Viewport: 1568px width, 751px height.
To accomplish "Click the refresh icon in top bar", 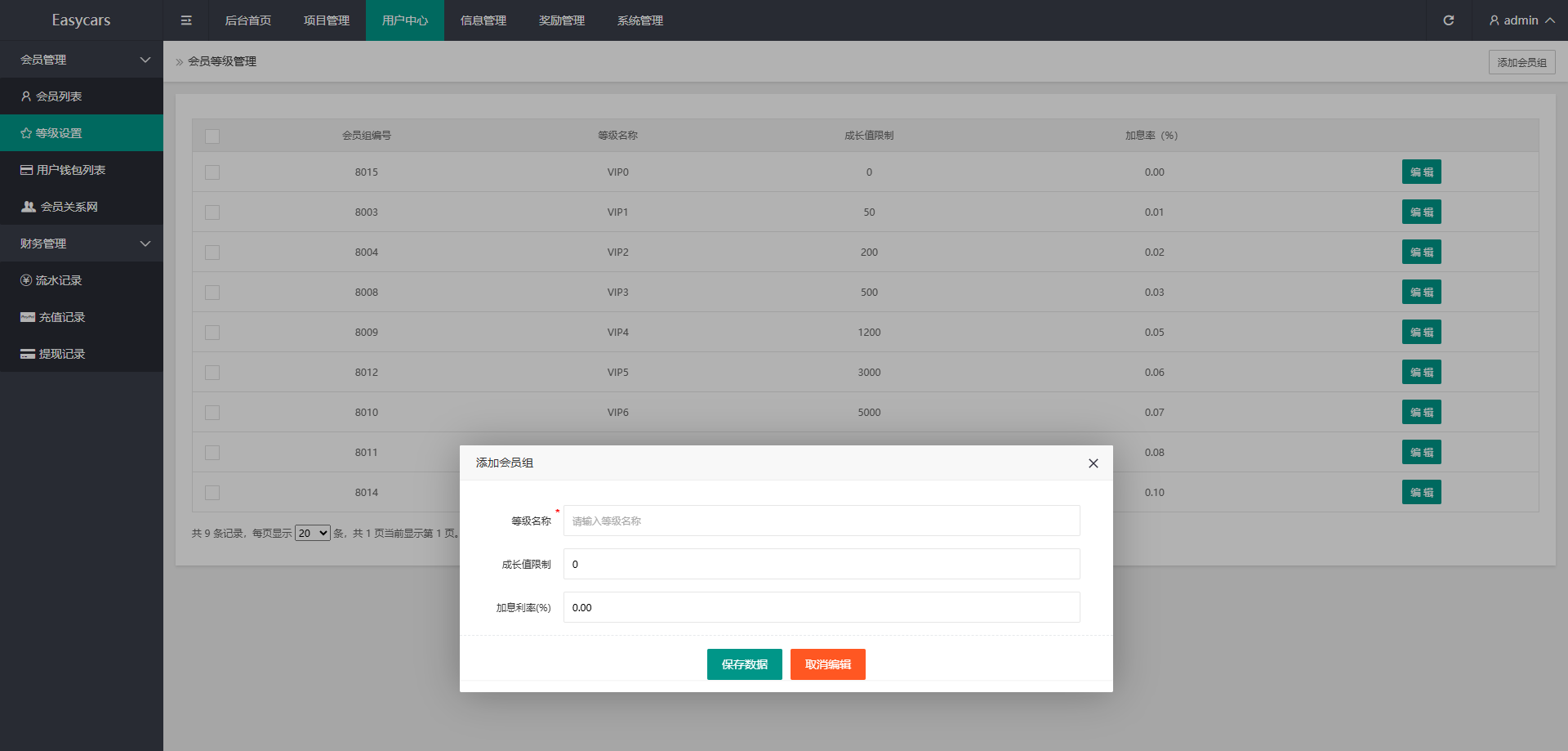I will coord(1448,20).
